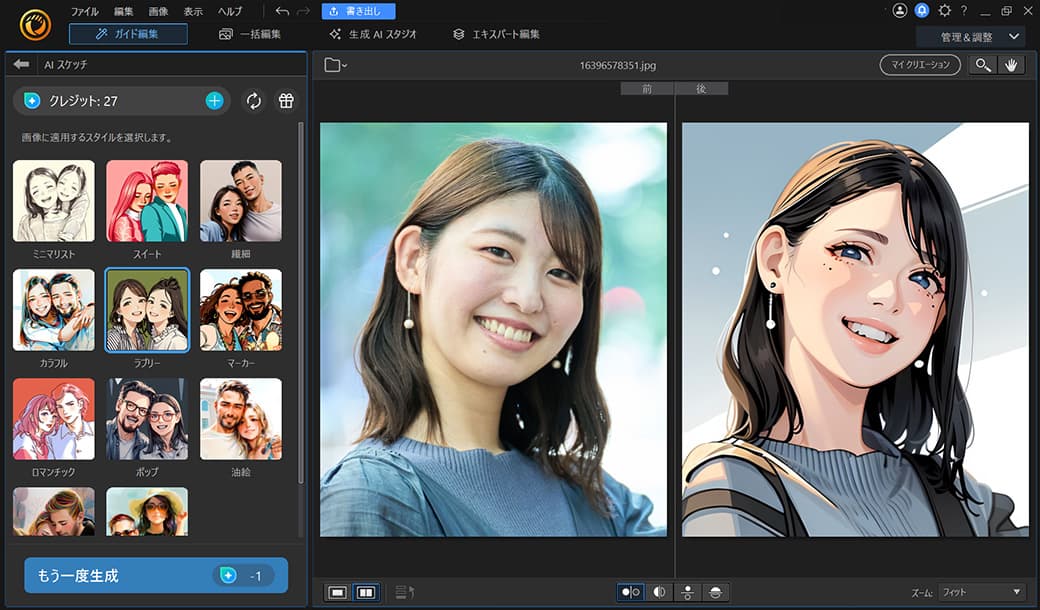Select the hand pan tool
This screenshot has height=610, width=1040.
coord(1013,63)
